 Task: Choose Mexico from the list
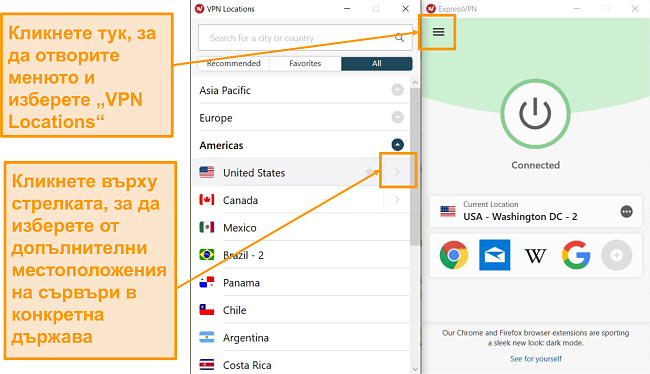tap(240, 228)
